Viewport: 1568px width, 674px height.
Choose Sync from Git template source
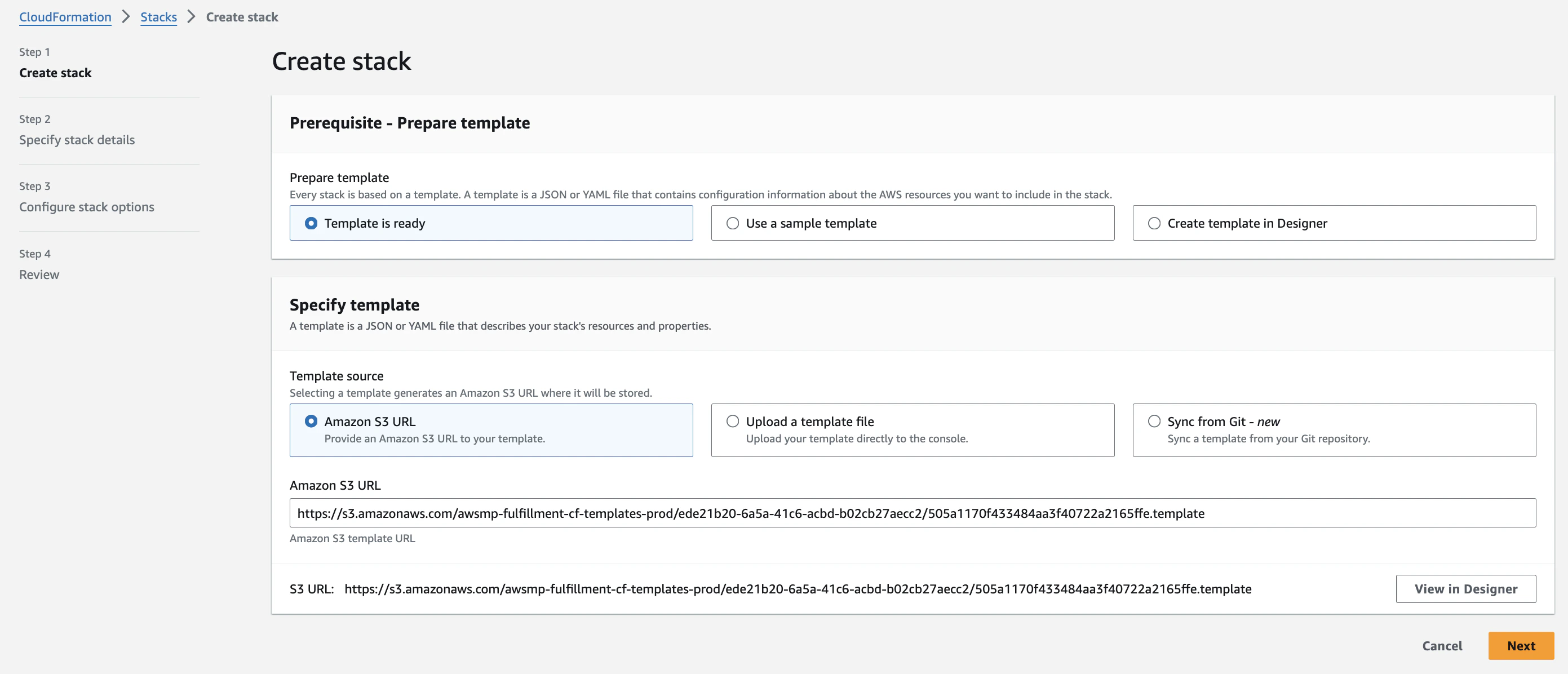point(1154,422)
